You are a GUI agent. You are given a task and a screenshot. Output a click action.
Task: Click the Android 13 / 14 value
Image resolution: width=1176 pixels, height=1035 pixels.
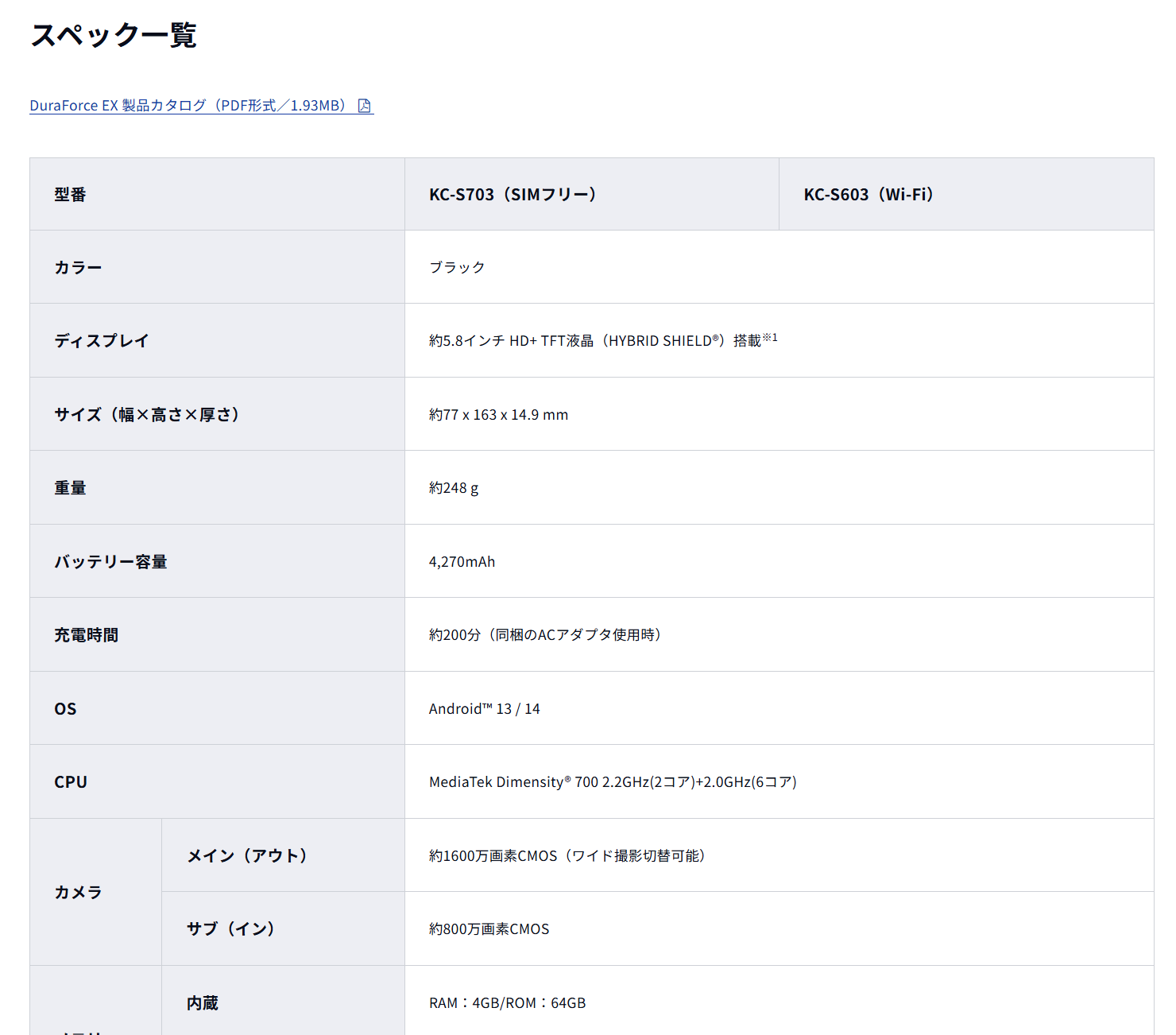484,709
